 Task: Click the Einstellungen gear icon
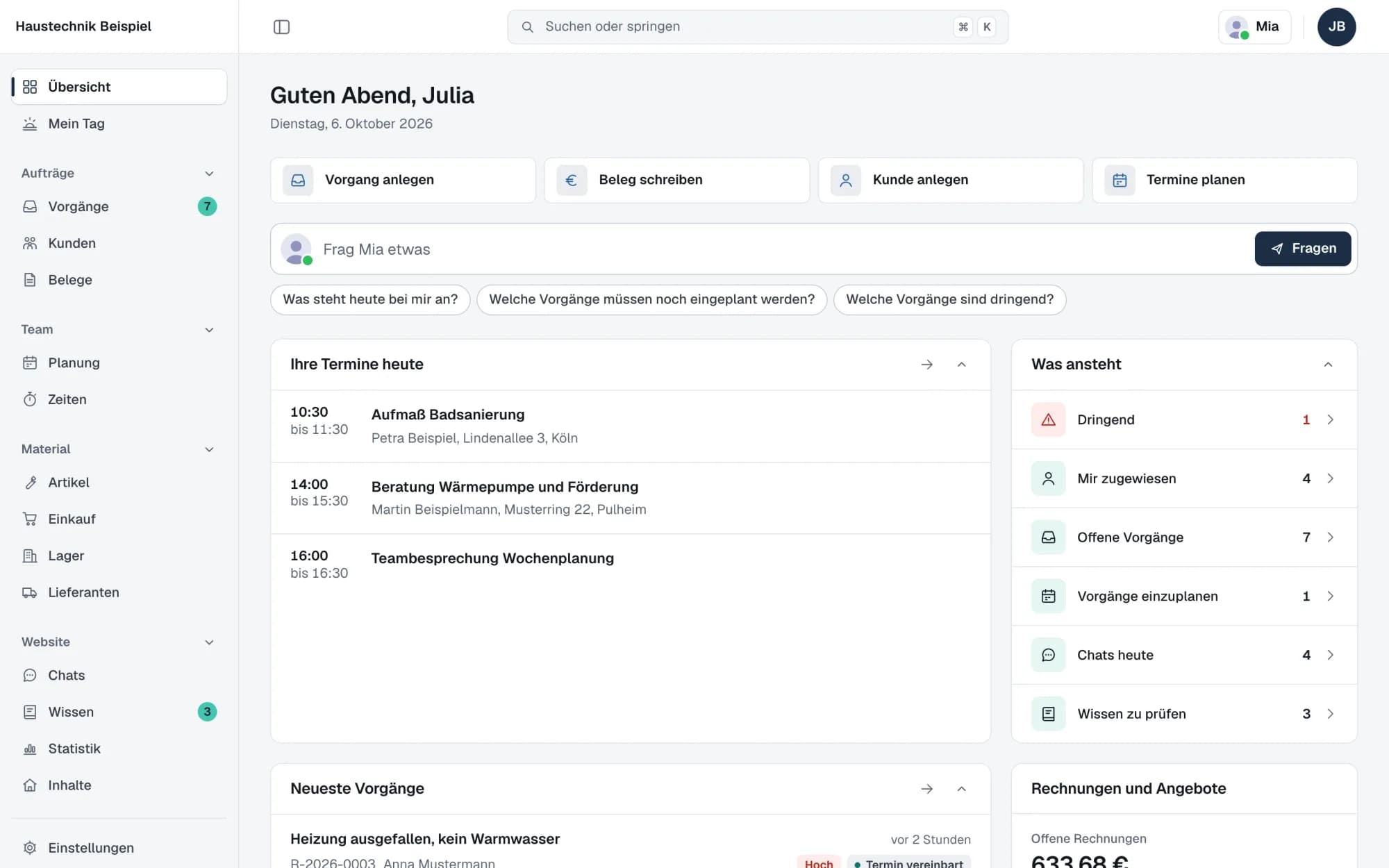click(30, 848)
